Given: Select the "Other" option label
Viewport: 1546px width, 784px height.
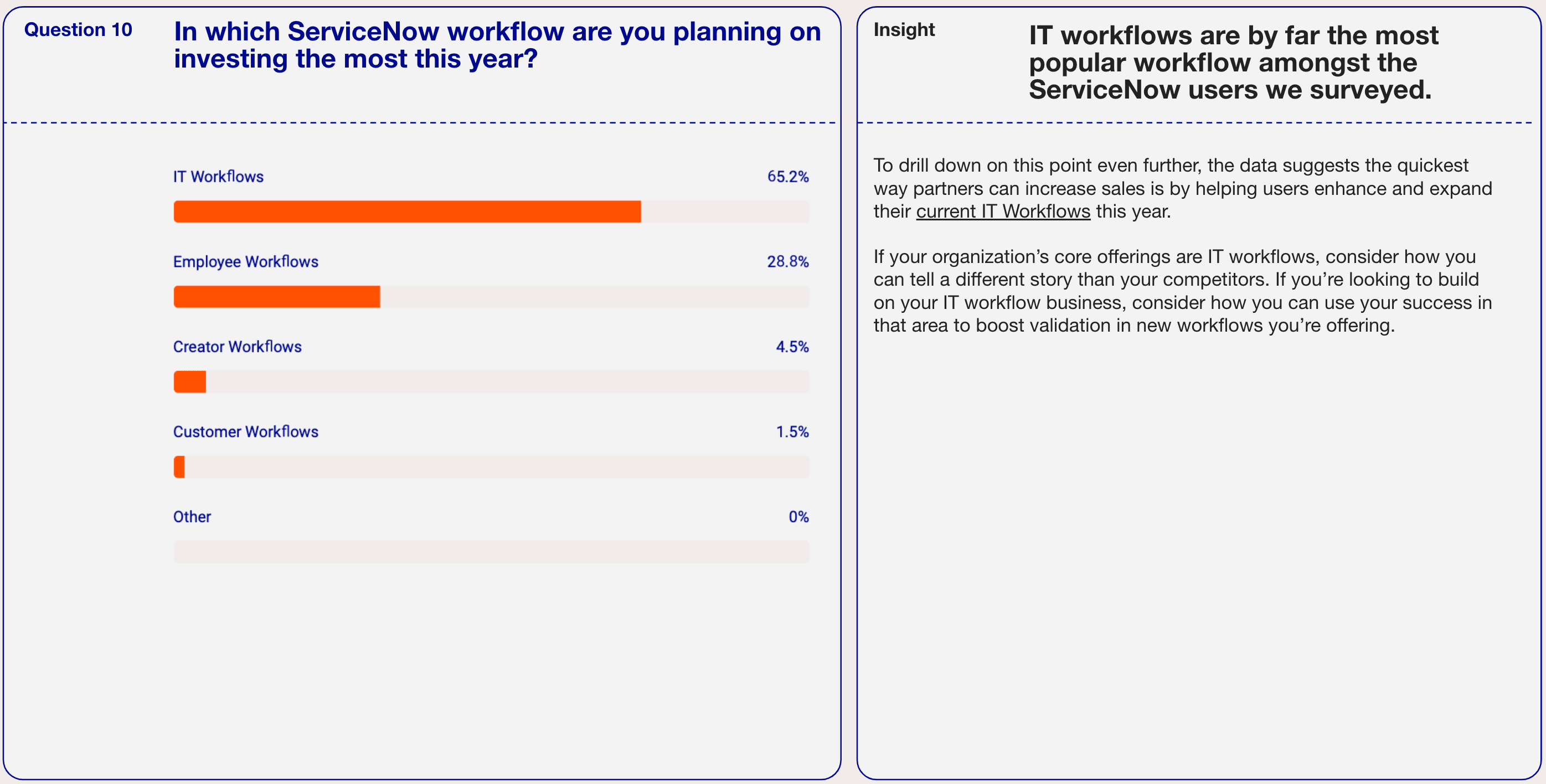Looking at the screenshot, I should (192, 517).
